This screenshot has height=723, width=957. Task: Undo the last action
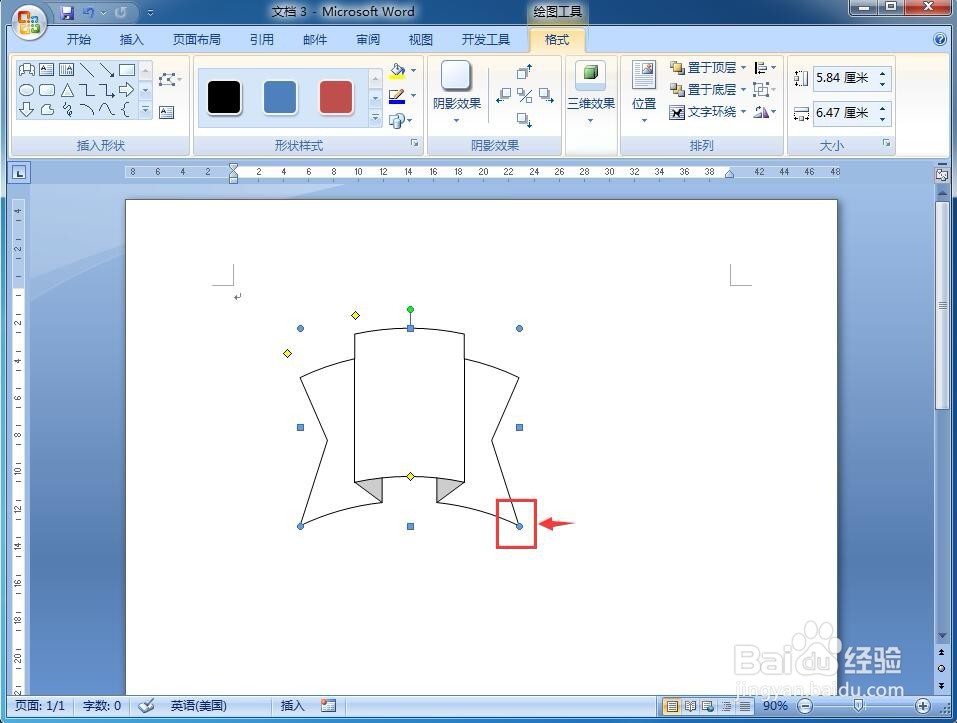88,12
